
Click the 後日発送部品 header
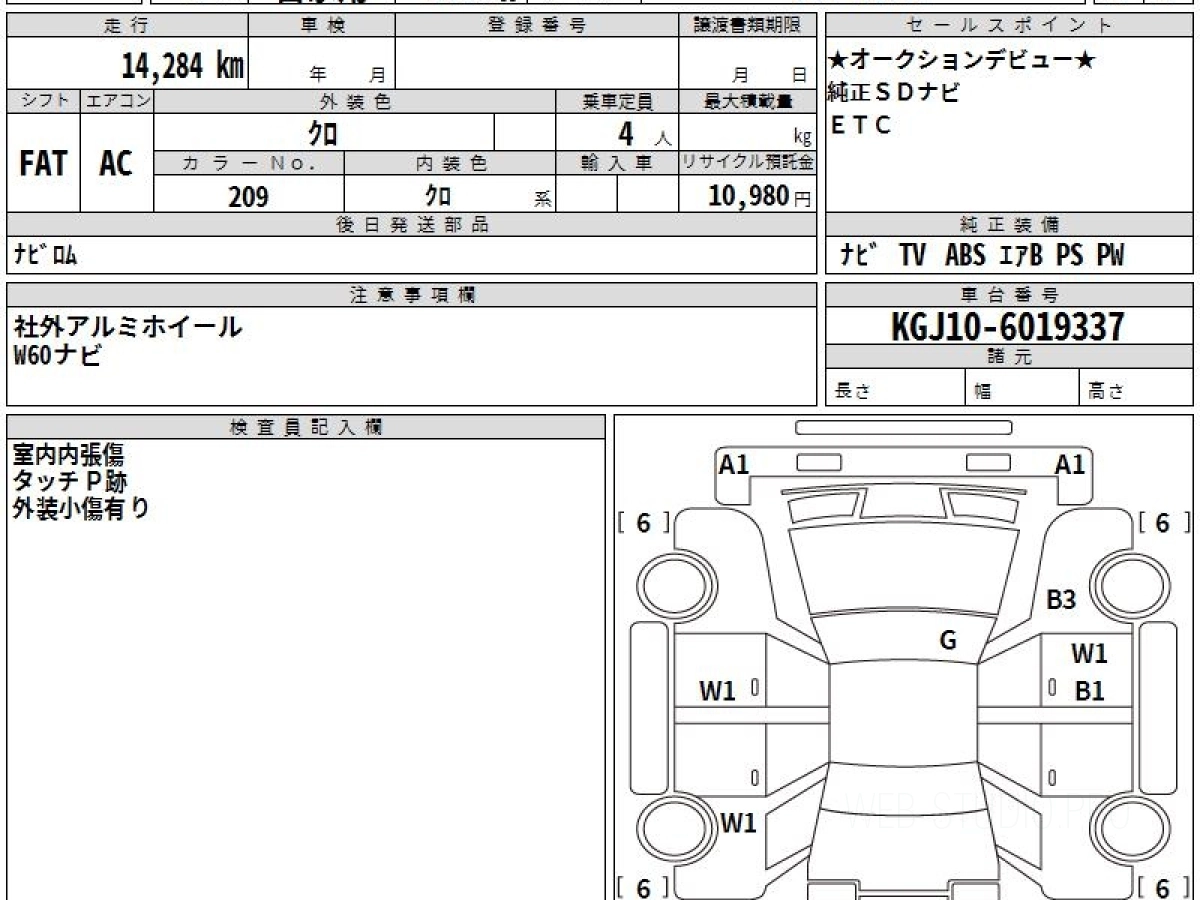point(411,225)
